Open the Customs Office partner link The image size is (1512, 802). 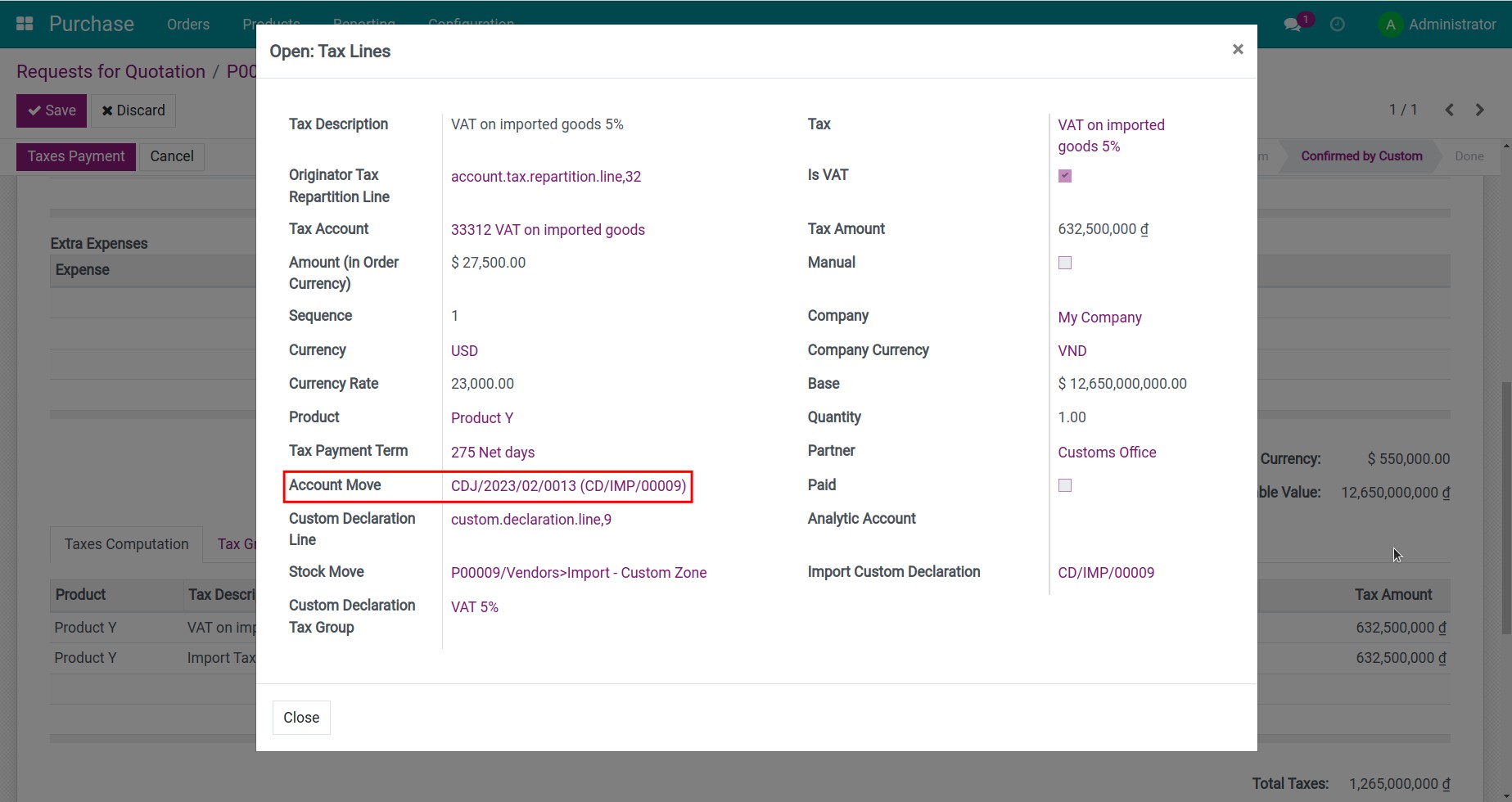click(1107, 453)
